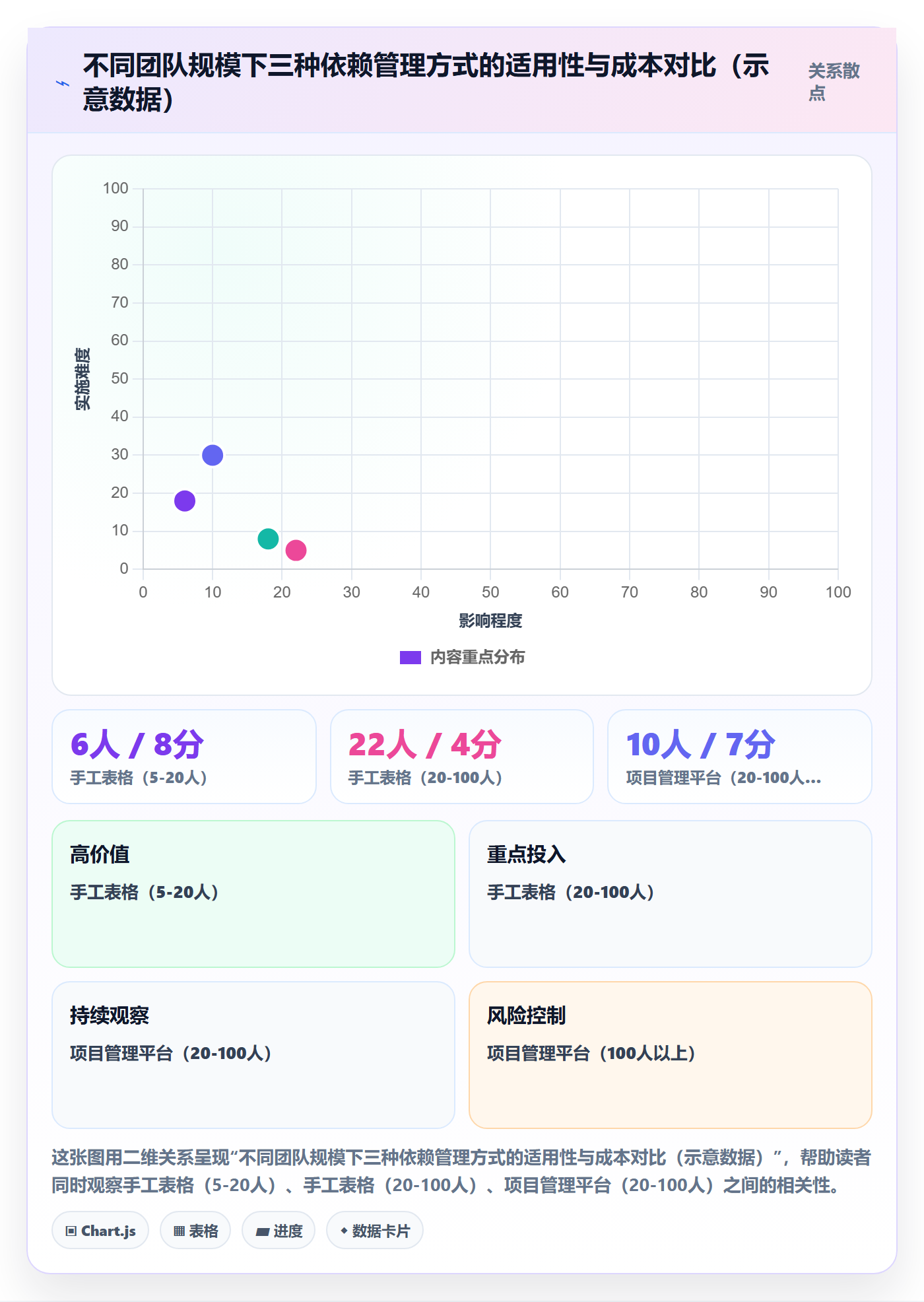The width and height of the screenshot is (924, 1302).
Task: Click the 表格 tag chip
Action: click(x=195, y=1231)
